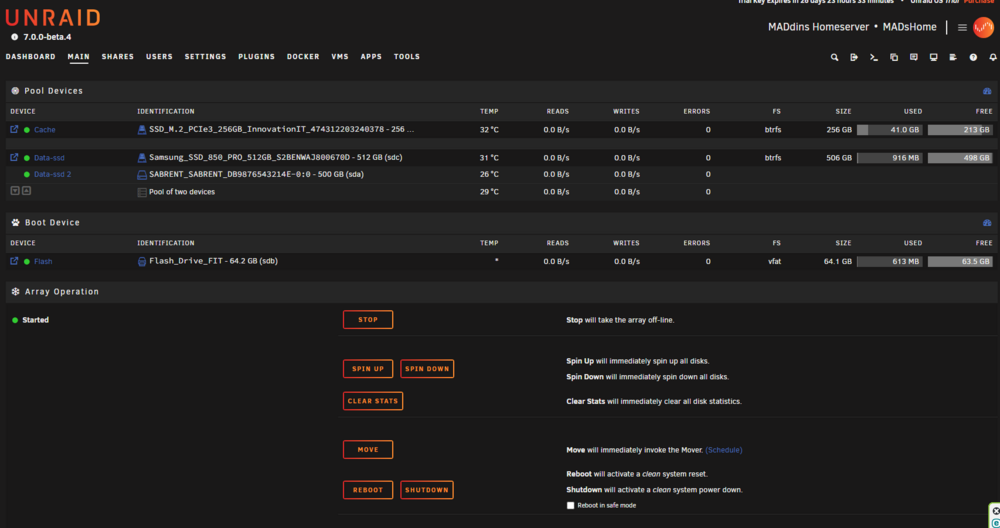The width and height of the screenshot is (1000, 528).
Task: Click the search magnifier icon in toolbar
Action: point(834,57)
